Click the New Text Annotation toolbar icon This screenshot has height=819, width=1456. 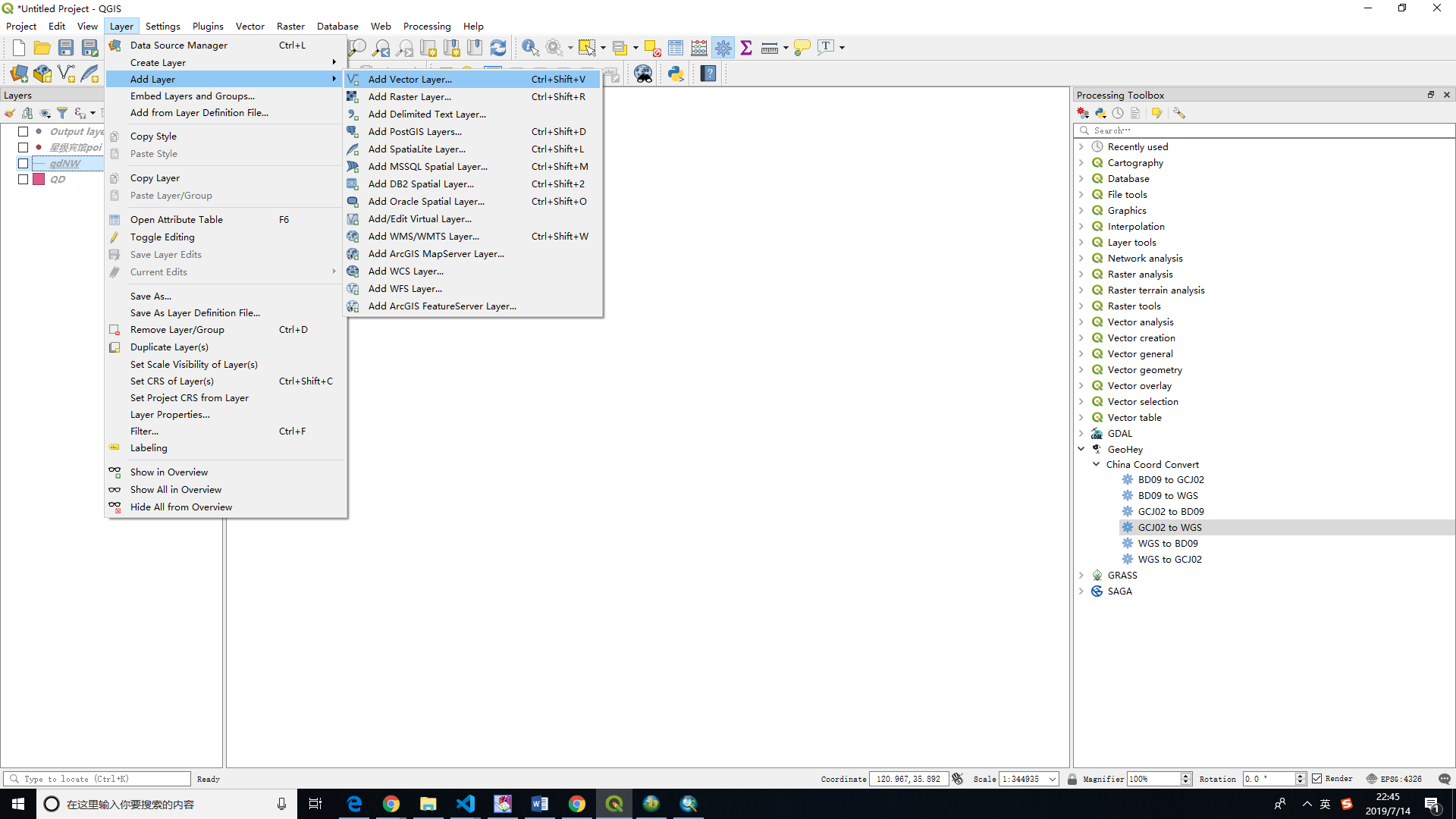(x=826, y=47)
